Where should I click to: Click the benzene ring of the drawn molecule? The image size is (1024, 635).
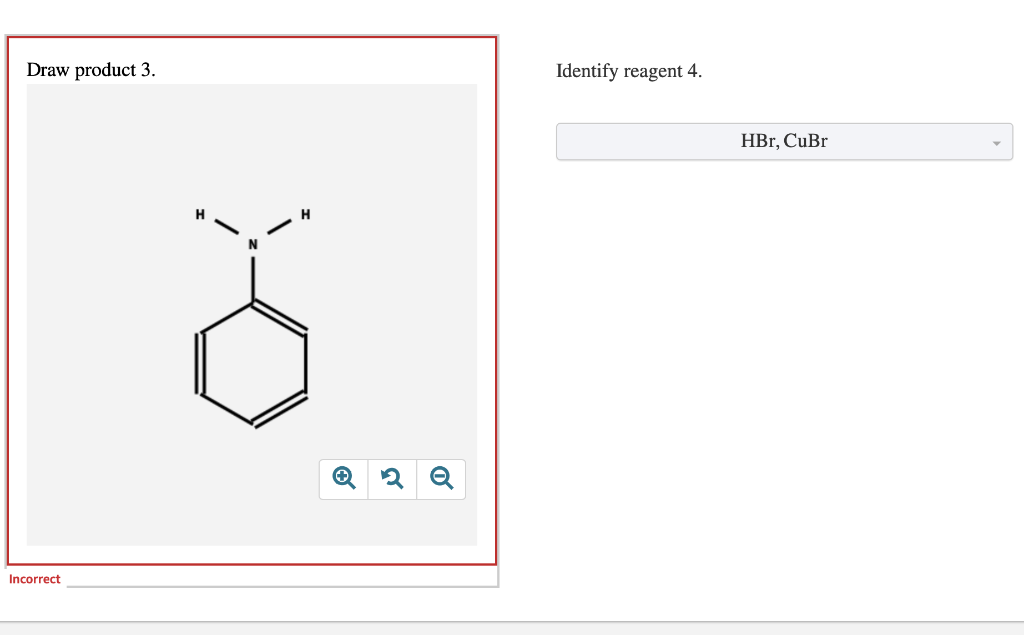253,362
